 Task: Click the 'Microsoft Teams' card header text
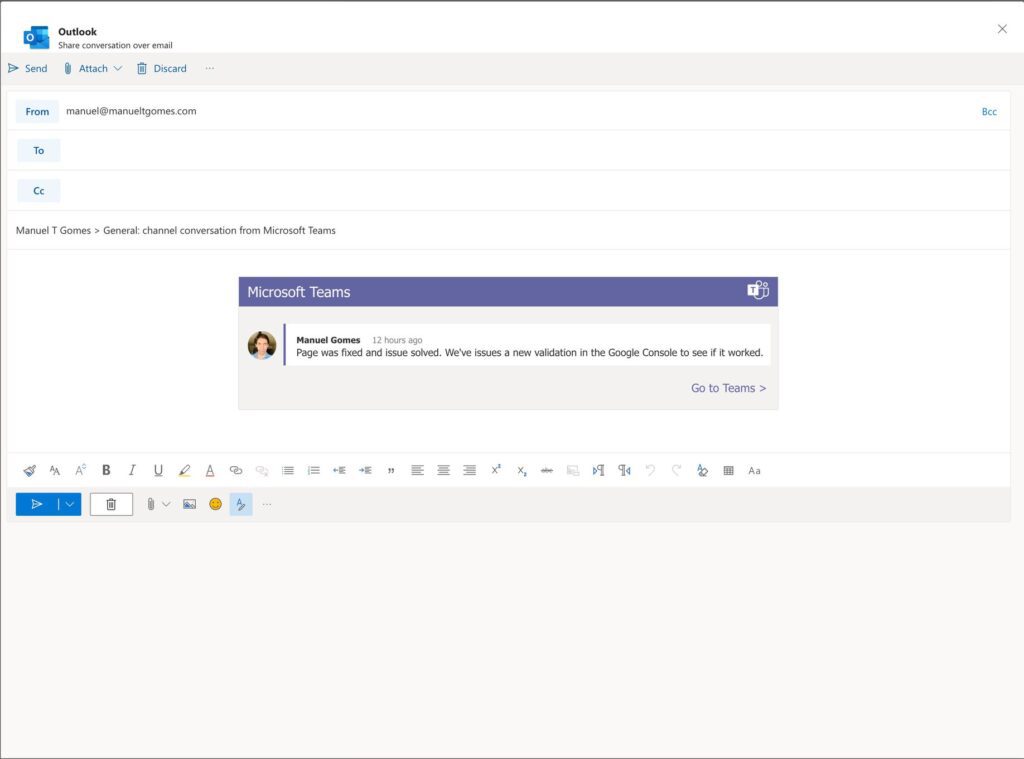click(298, 292)
